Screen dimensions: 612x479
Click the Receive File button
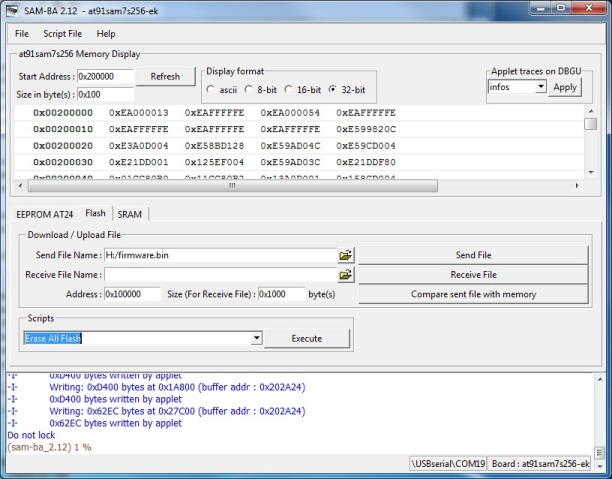(x=473, y=274)
